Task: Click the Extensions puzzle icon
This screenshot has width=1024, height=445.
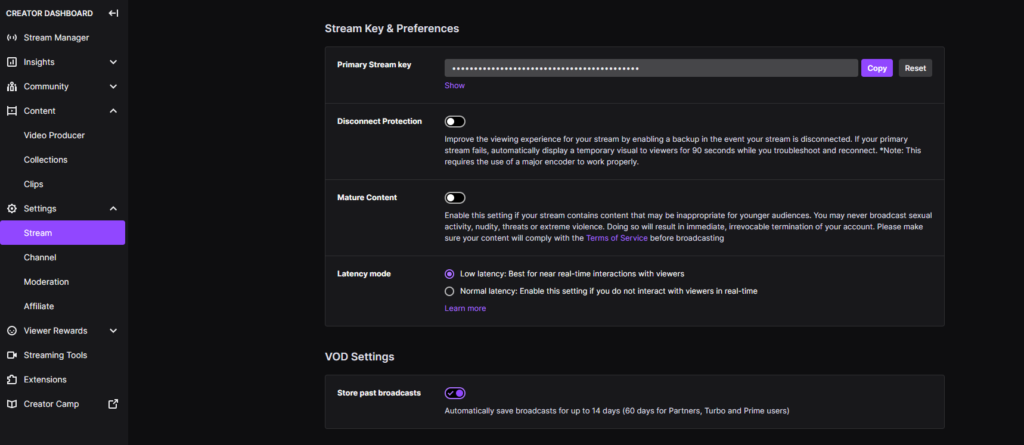Action: pos(12,380)
